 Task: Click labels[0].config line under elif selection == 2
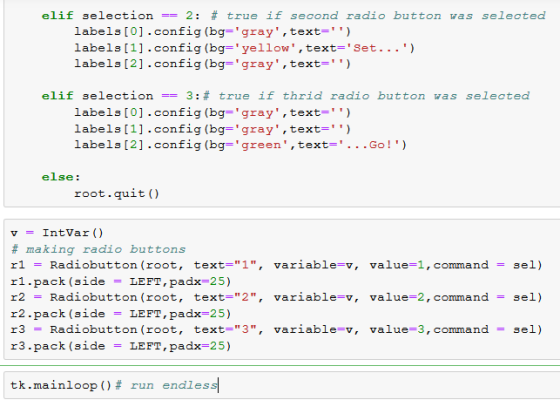(213, 32)
